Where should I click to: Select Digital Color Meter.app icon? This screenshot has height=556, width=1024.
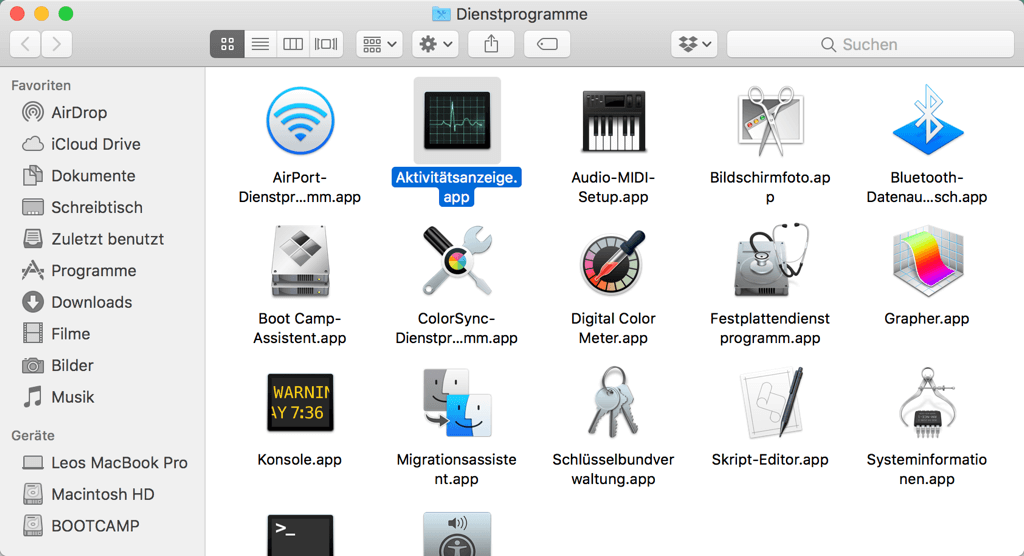(613, 262)
